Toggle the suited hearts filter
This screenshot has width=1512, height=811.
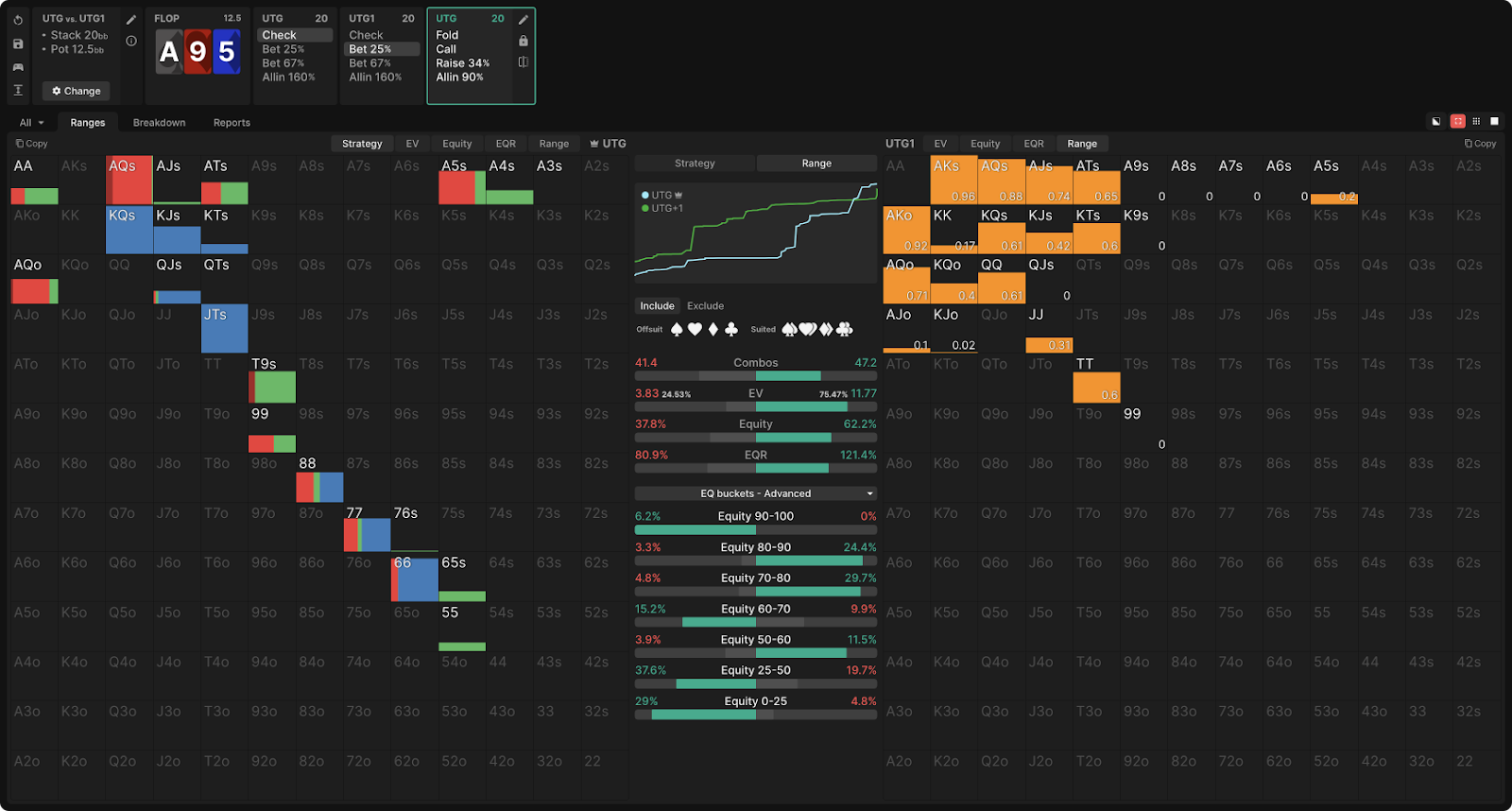808,329
